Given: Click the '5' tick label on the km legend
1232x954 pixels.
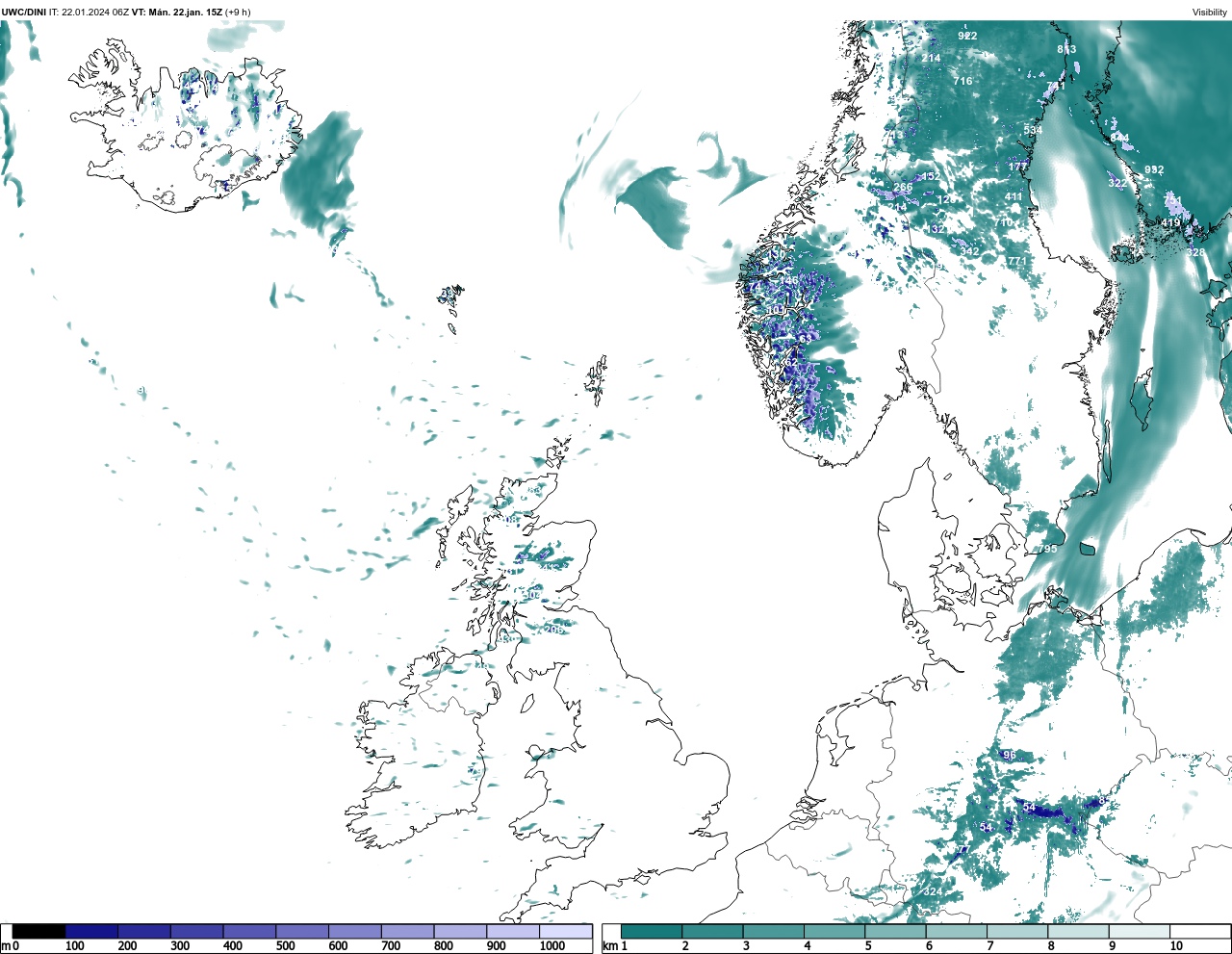Looking at the screenshot, I should [x=868, y=946].
